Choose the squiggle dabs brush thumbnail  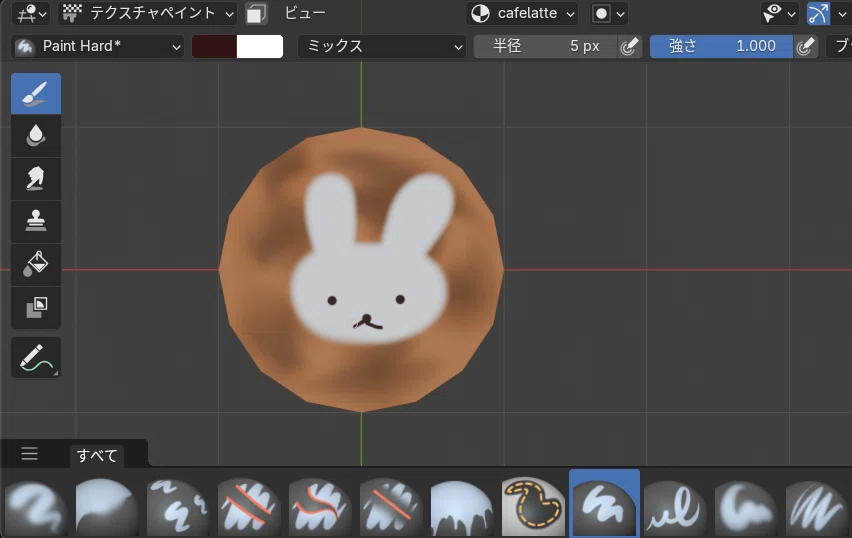(x=178, y=508)
